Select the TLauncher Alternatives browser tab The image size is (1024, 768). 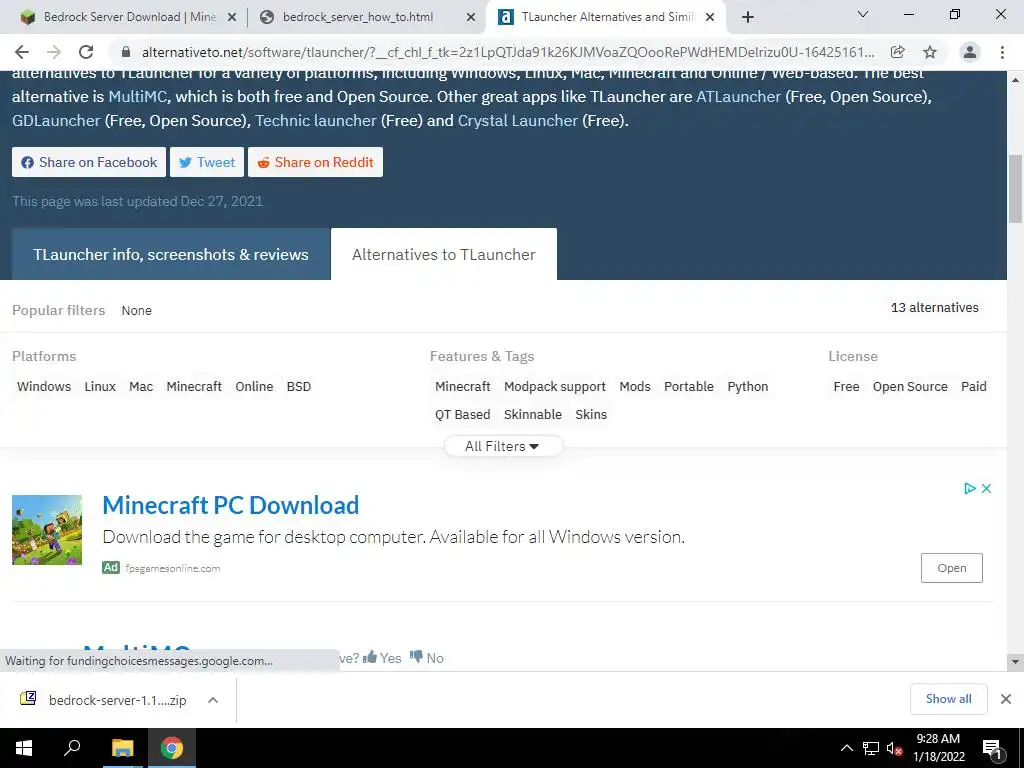(605, 17)
